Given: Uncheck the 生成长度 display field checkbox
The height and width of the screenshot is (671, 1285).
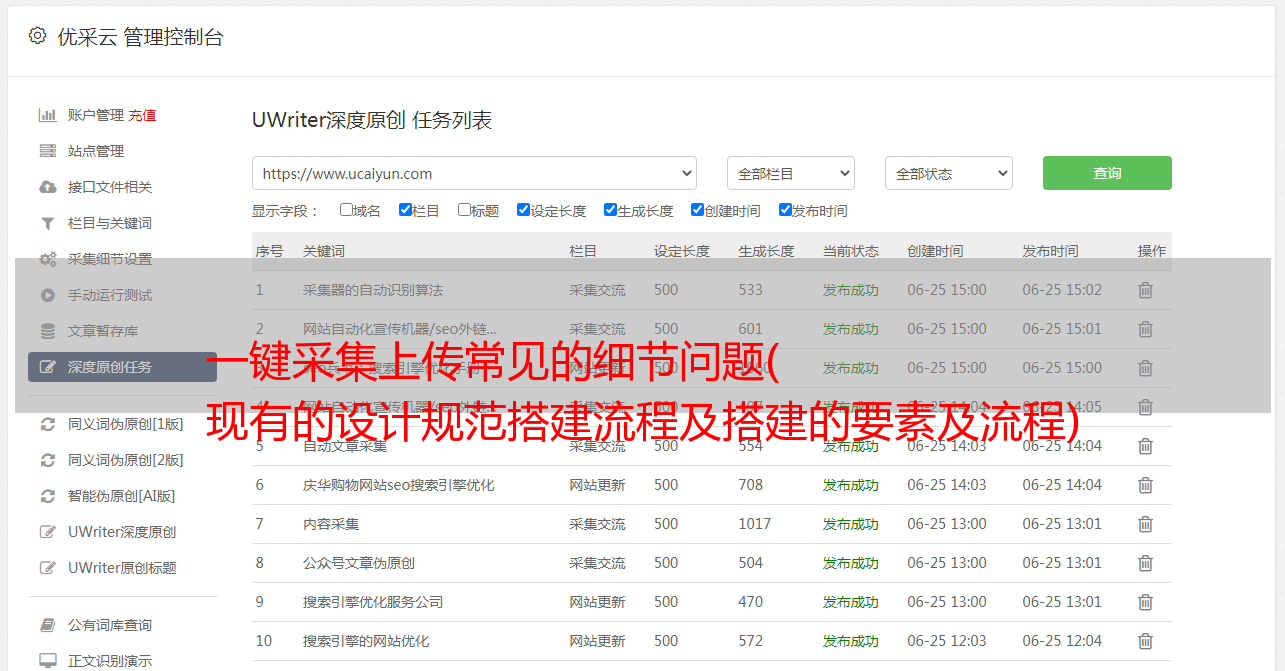Looking at the screenshot, I should point(610,210).
